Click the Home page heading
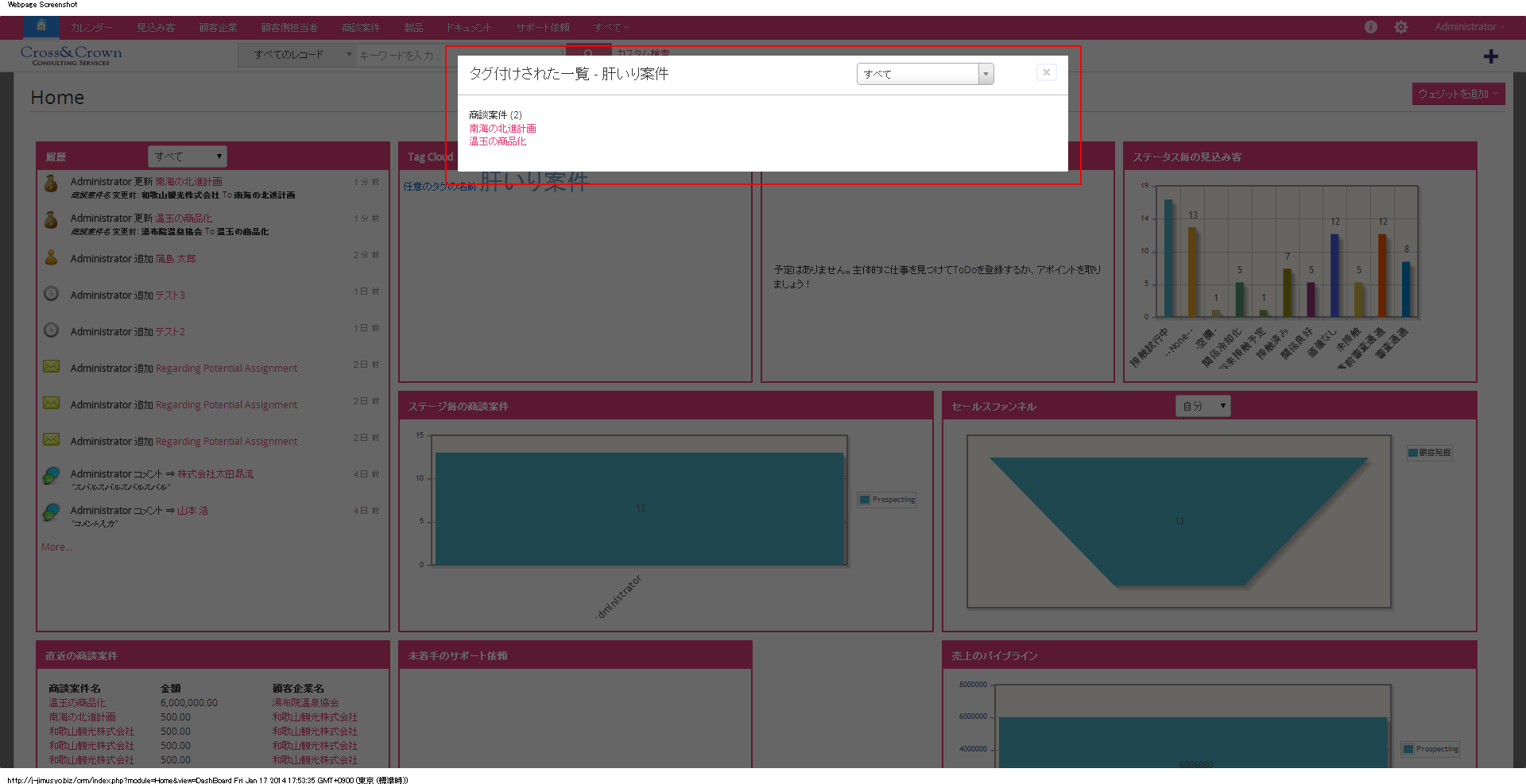1526x784 pixels. 57,98
